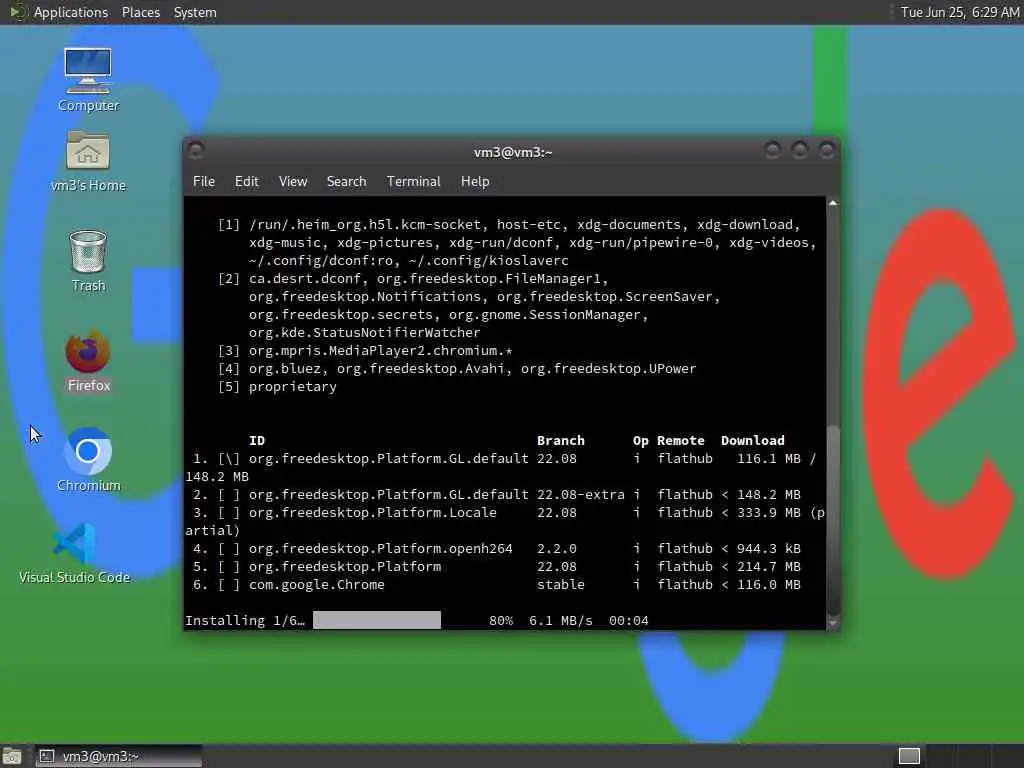Viewport: 1024px width, 768px height.
Task: Minimize the terminal window
Action: pos(773,151)
